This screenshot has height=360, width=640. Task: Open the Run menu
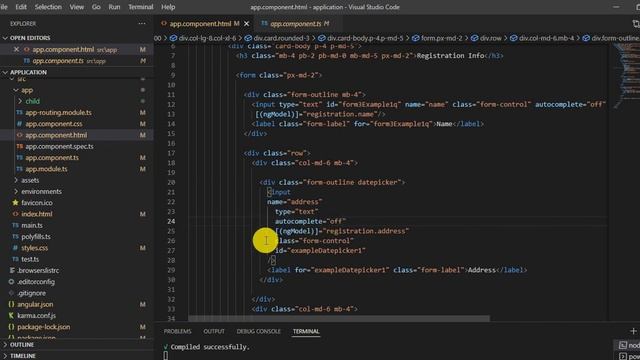coord(114,7)
